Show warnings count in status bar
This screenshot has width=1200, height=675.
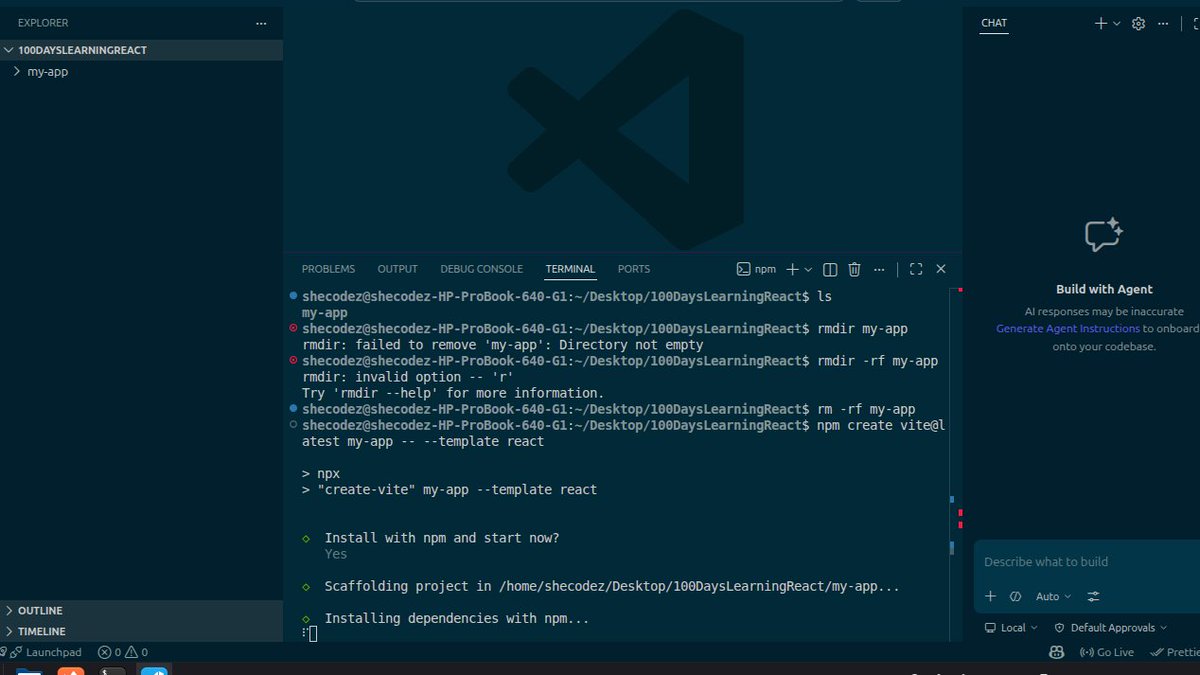(x=137, y=652)
